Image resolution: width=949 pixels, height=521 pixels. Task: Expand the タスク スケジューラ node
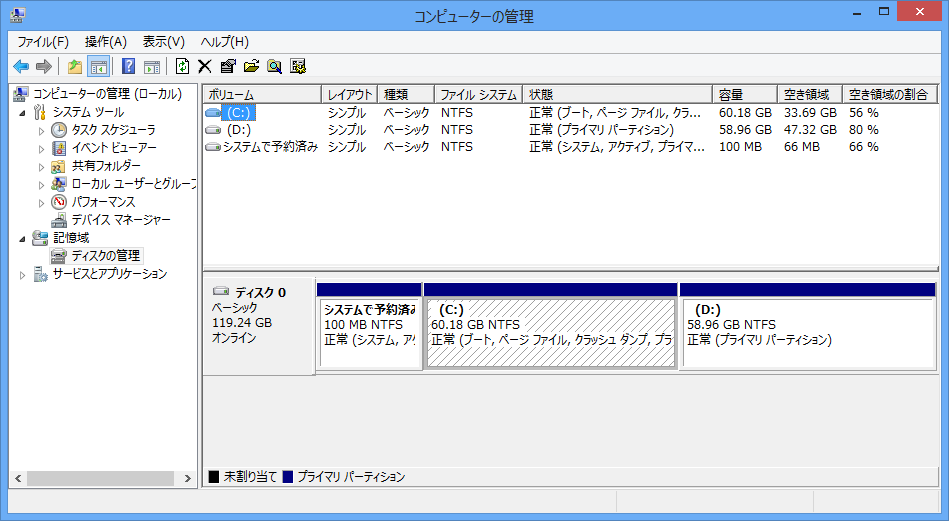[x=41, y=131]
